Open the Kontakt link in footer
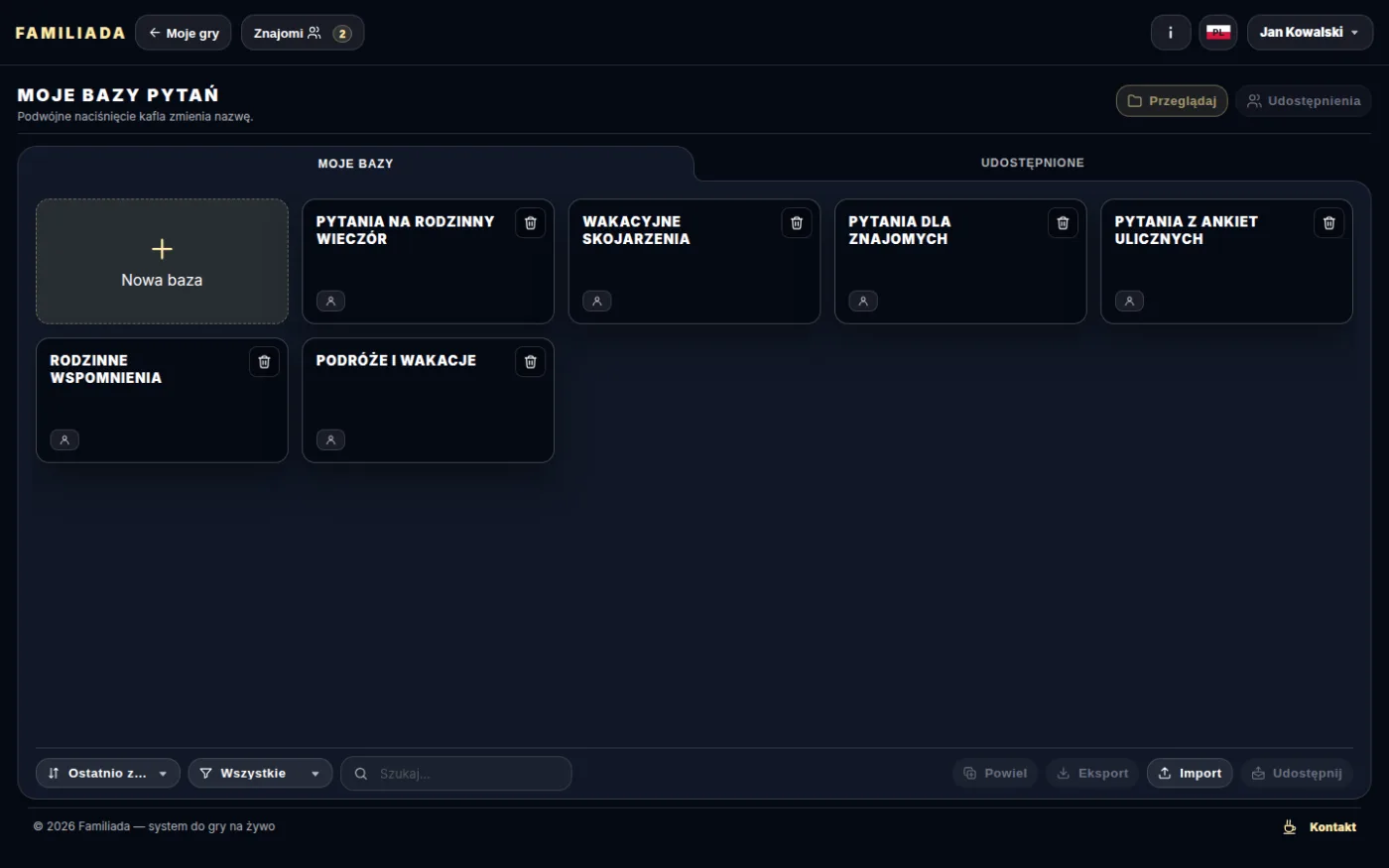 pos(1332,827)
